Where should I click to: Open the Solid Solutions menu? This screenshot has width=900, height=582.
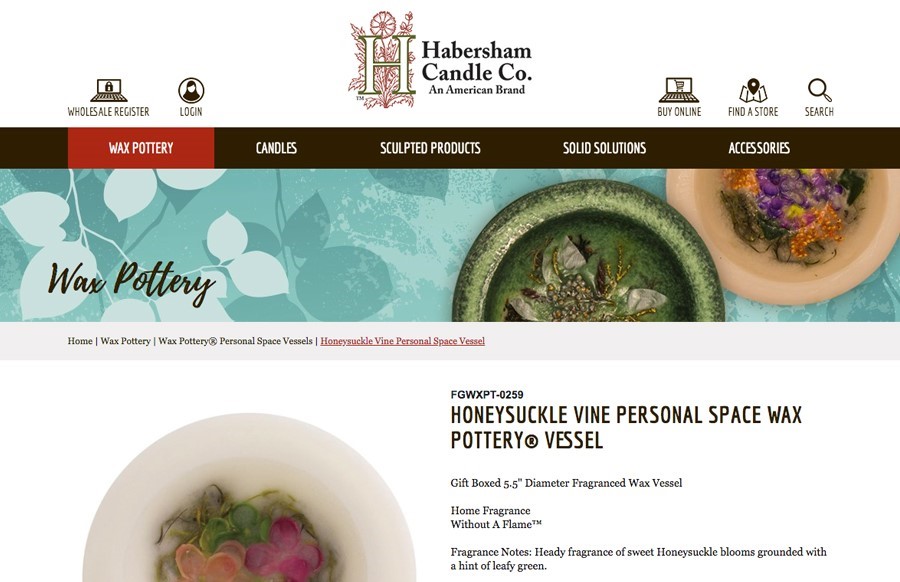pyautogui.click(x=604, y=148)
